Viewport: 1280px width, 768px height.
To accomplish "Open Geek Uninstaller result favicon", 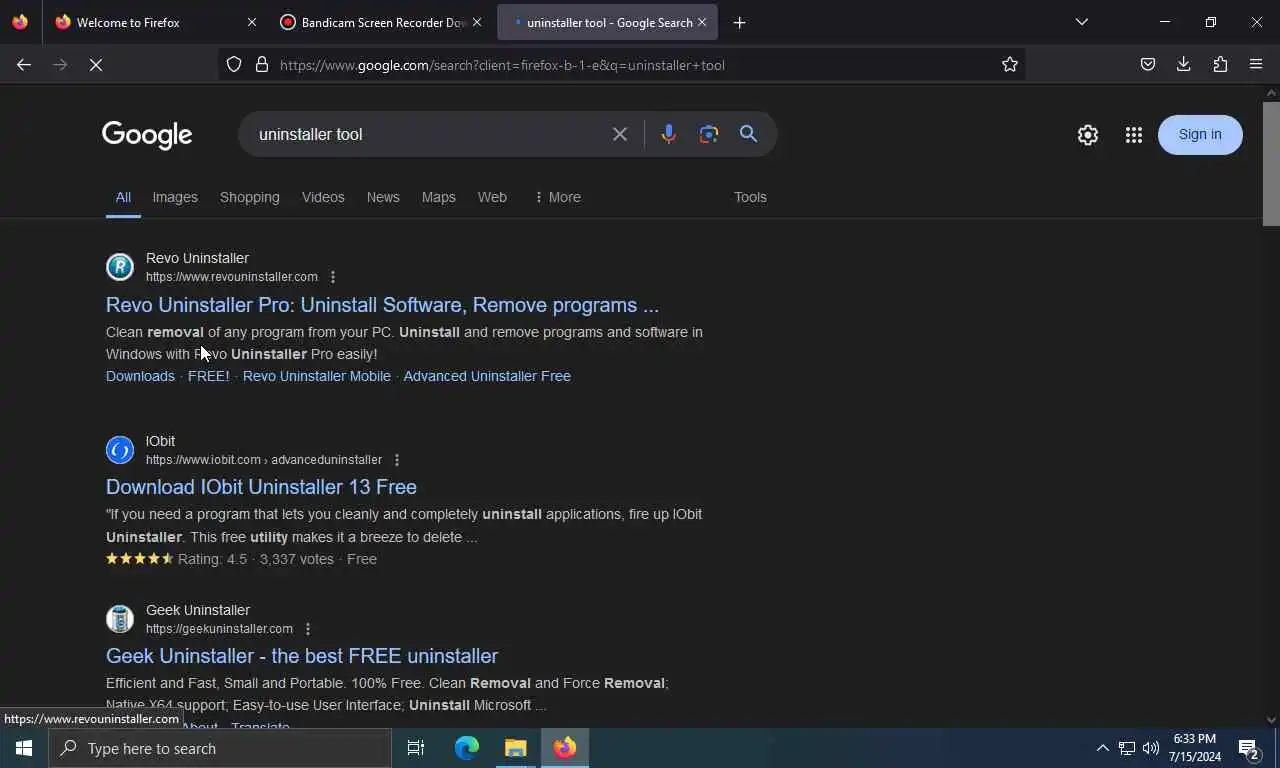I will pyautogui.click(x=120, y=619).
